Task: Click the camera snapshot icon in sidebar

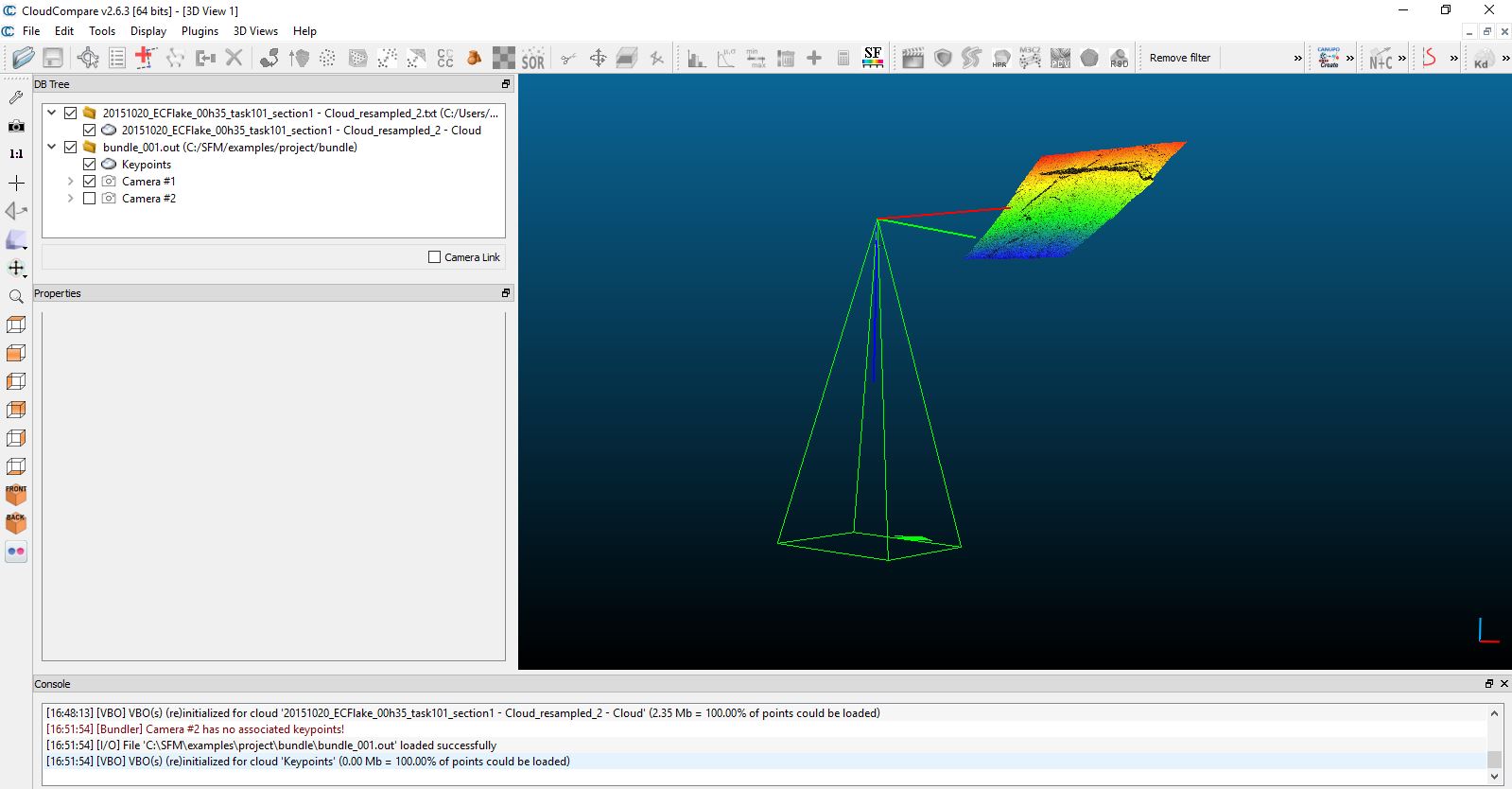Action: tap(16, 126)
